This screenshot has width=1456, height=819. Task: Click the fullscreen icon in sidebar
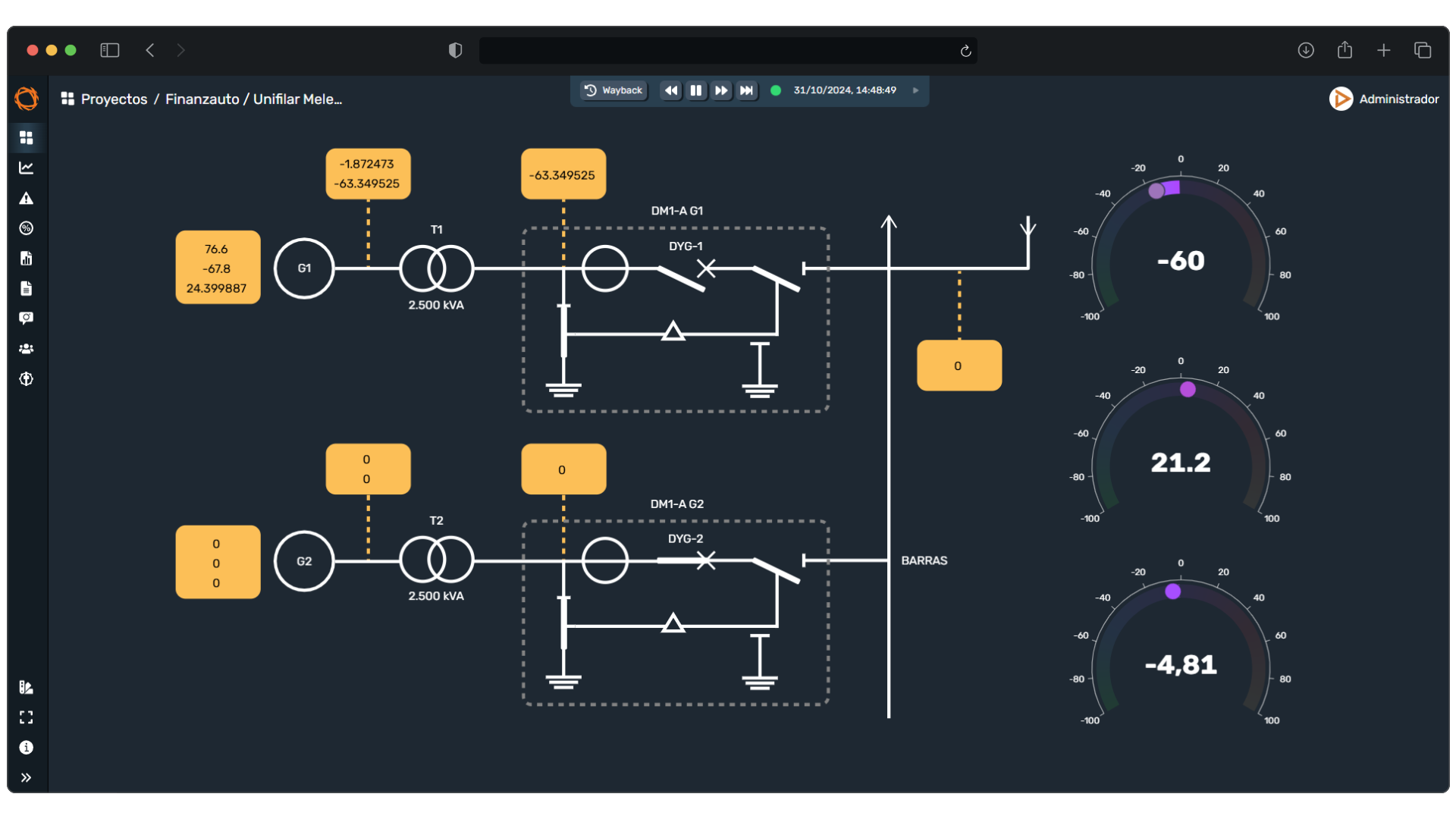point(27,717)
